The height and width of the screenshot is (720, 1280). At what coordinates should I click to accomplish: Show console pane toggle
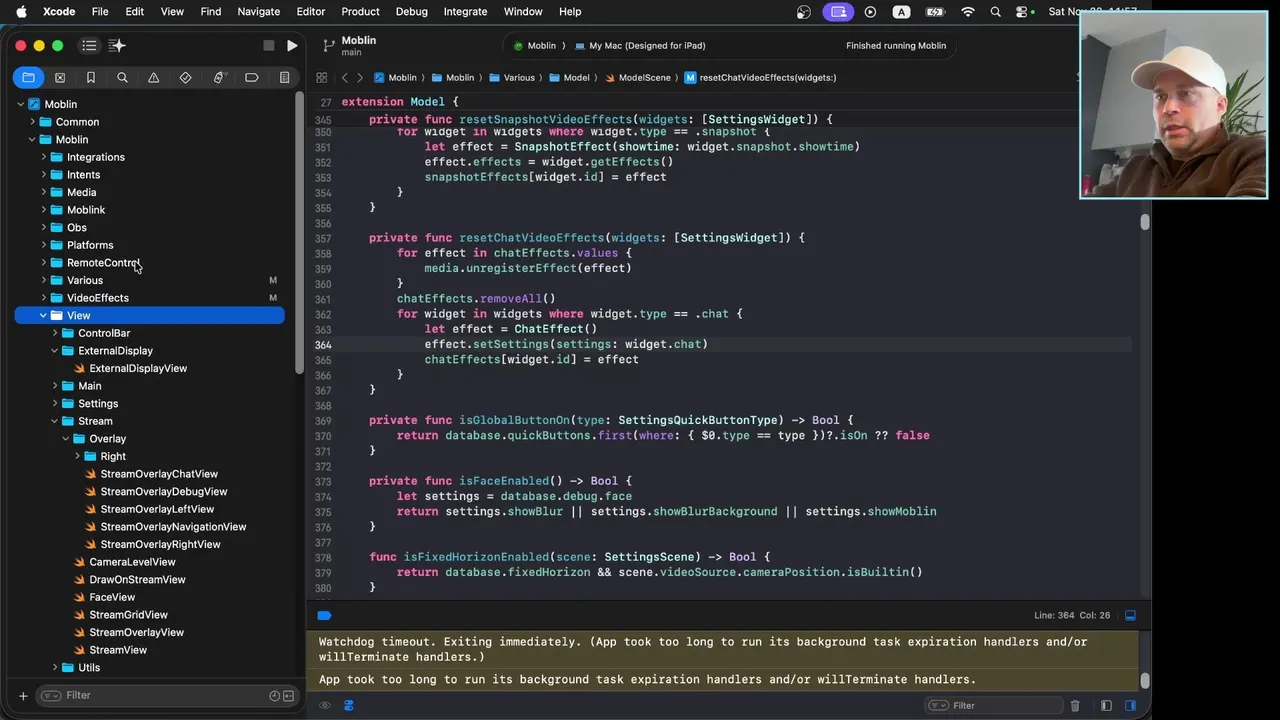coord(1130,705)
